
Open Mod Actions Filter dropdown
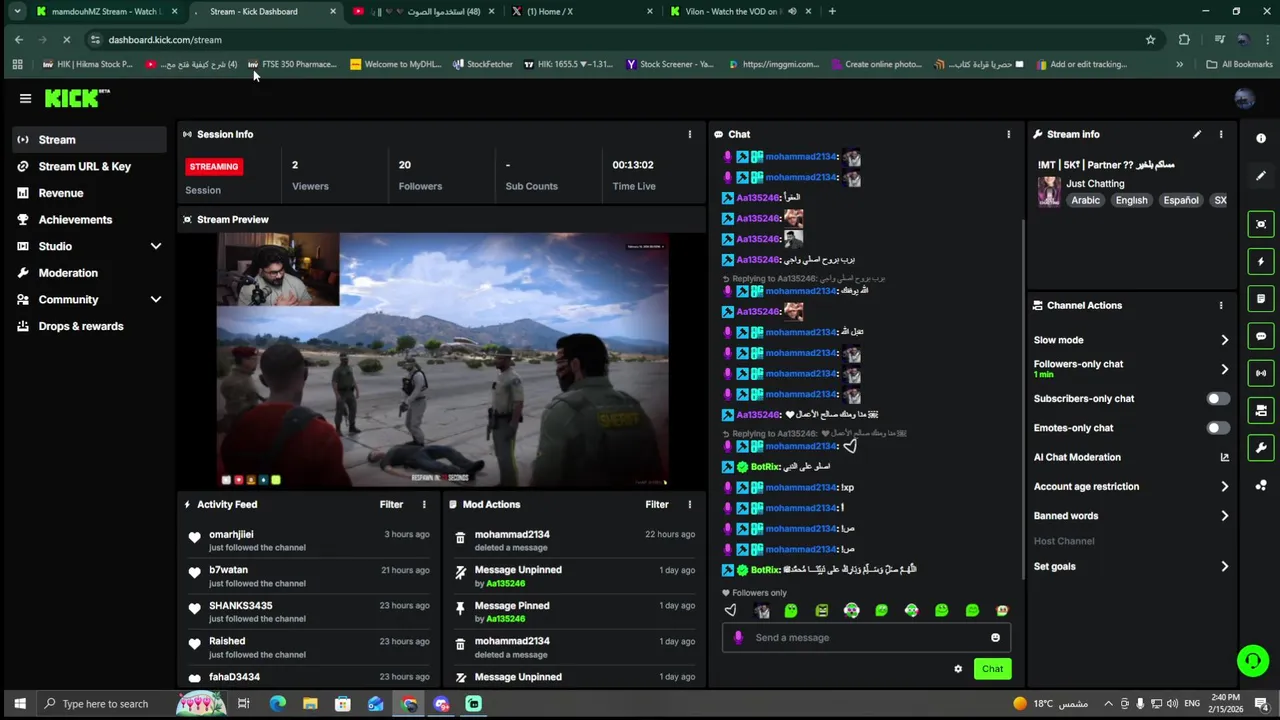coord(657,504)
